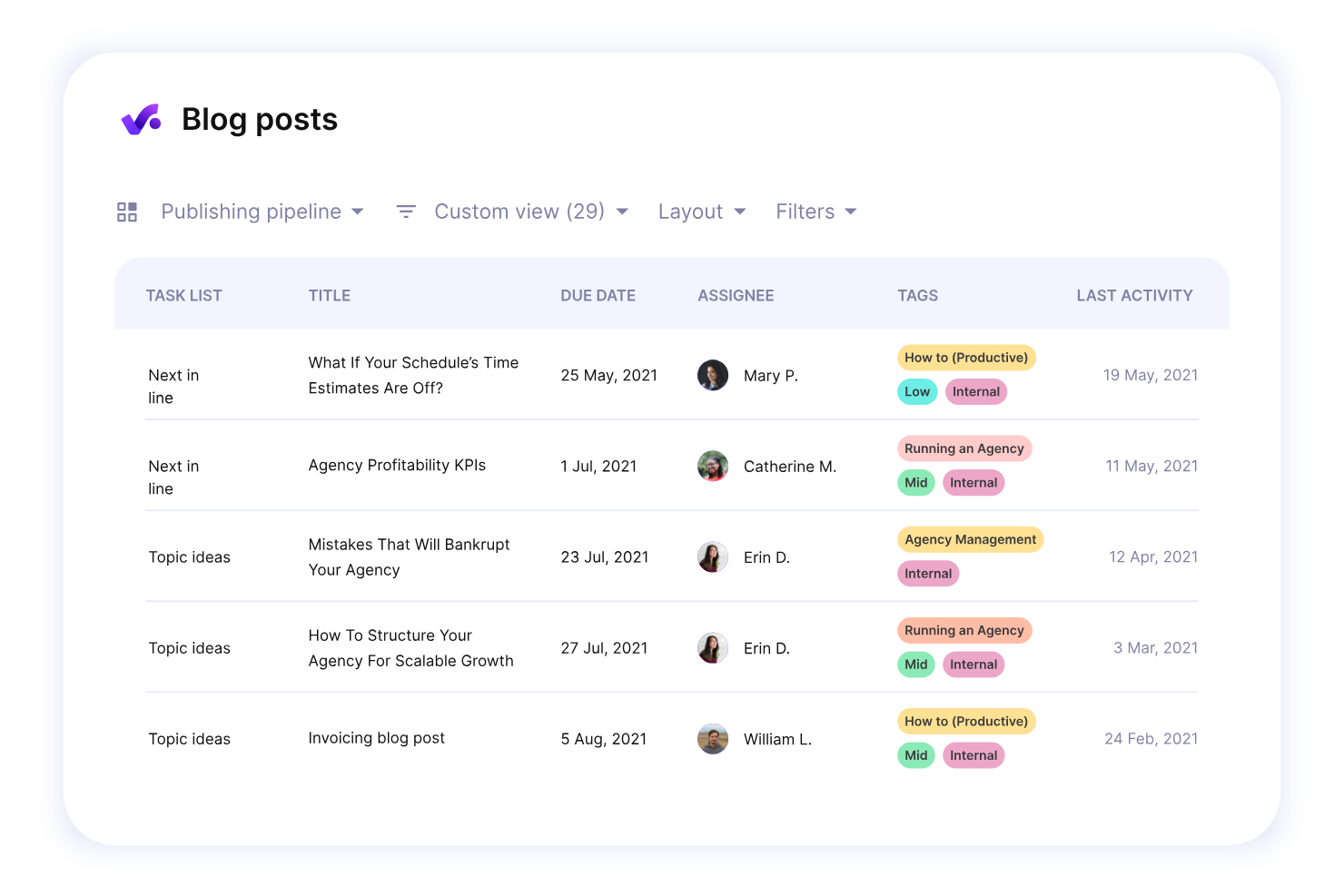Toggle the Internal tag on Agency Profitability KPIs
Screen dimensions: 1344x896
pos(973,482)
